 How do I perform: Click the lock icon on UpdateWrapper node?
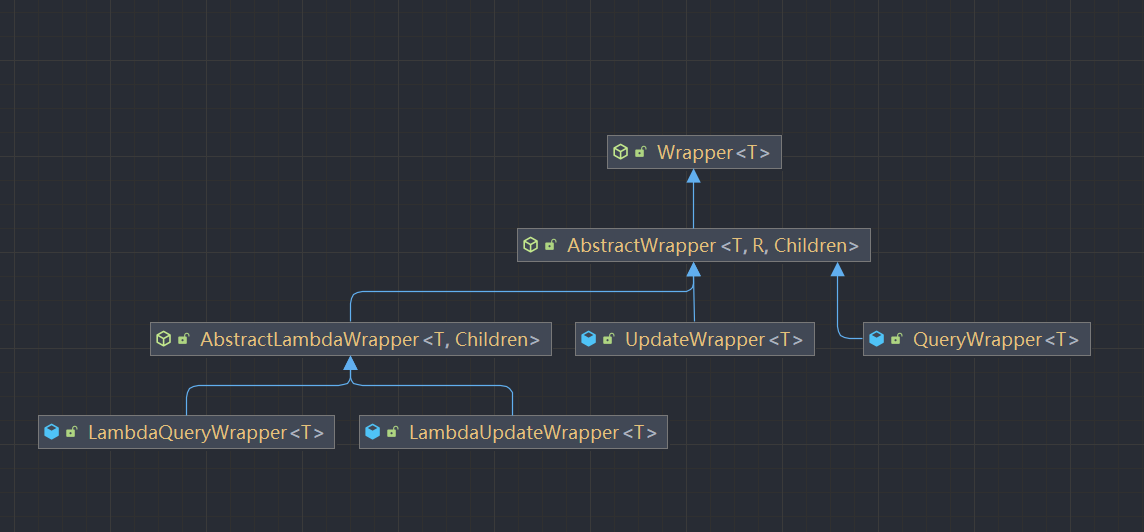pyautogui.click(x=608, y=340)
